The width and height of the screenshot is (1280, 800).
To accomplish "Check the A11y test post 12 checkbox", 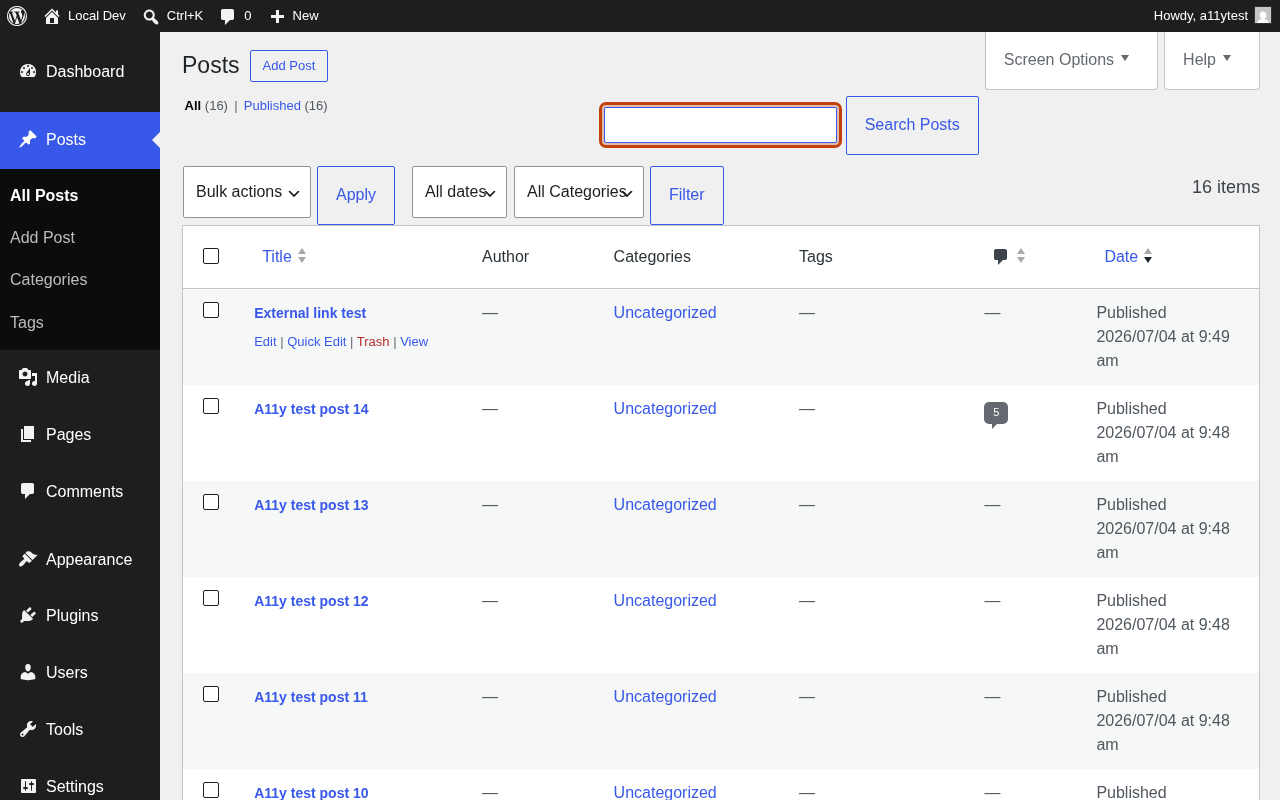I will 211,598.
